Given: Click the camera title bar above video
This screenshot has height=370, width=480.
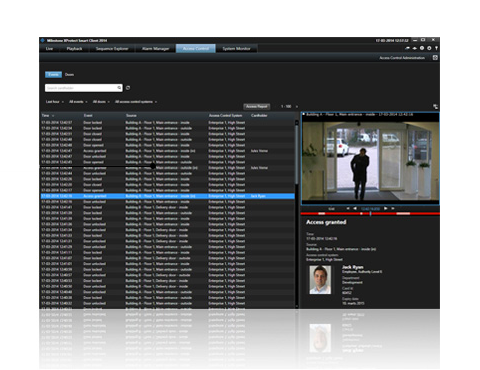Looking at the screenshot, I should tap(370, 115).
